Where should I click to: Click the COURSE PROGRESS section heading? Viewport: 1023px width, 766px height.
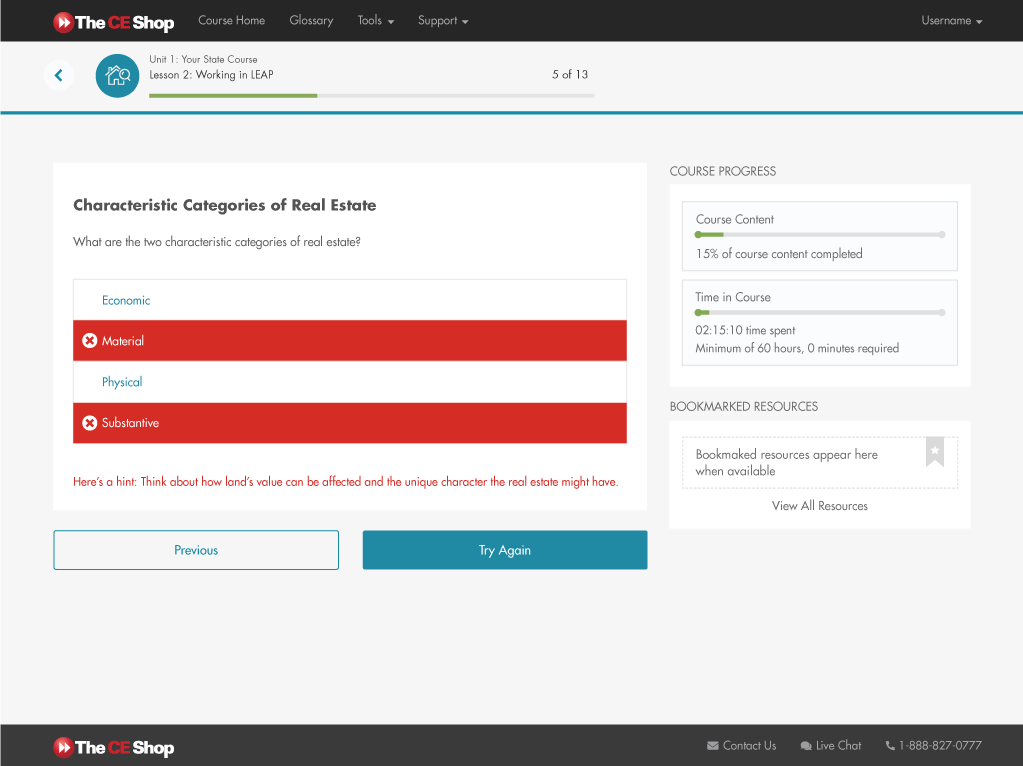tap(723, 172)
